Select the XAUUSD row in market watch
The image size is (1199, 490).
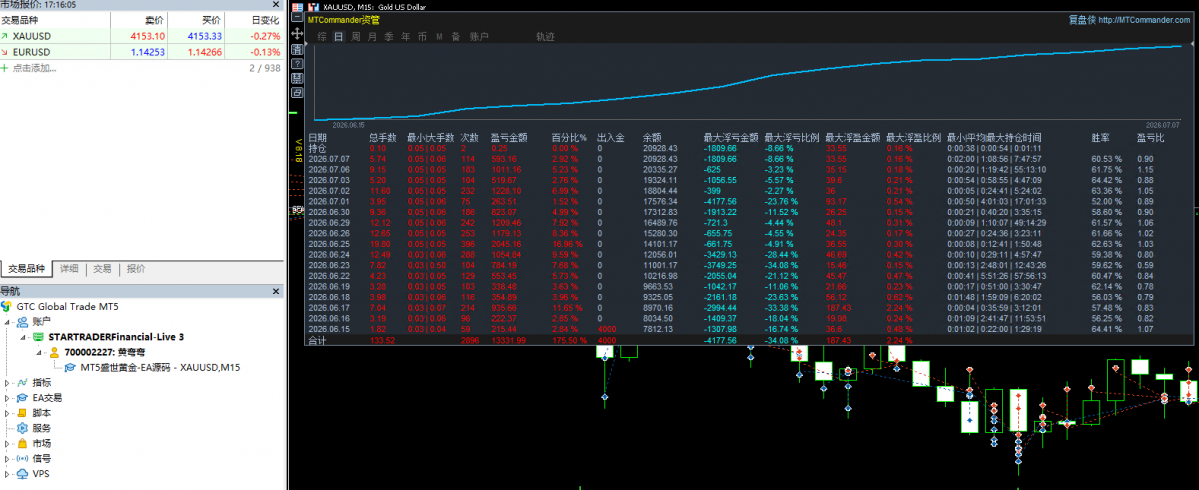pos(141,36)
